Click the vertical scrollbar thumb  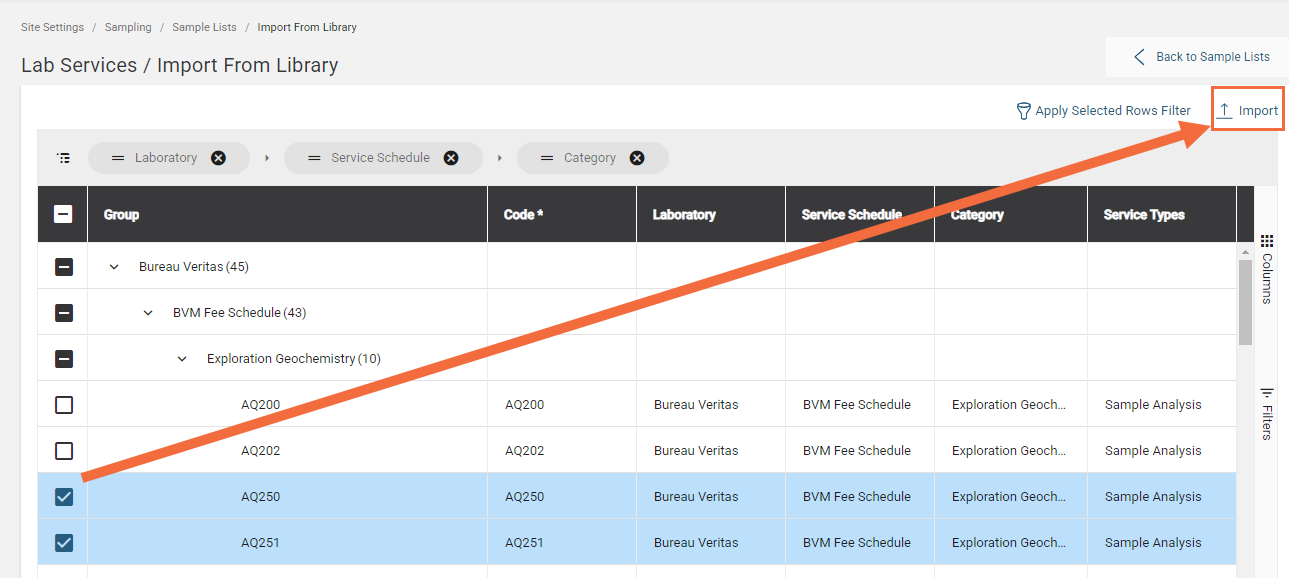(1245, 302)
